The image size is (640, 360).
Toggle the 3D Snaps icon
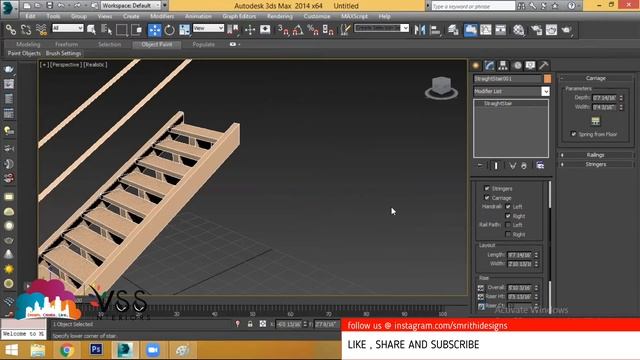(x=283, y=29)
